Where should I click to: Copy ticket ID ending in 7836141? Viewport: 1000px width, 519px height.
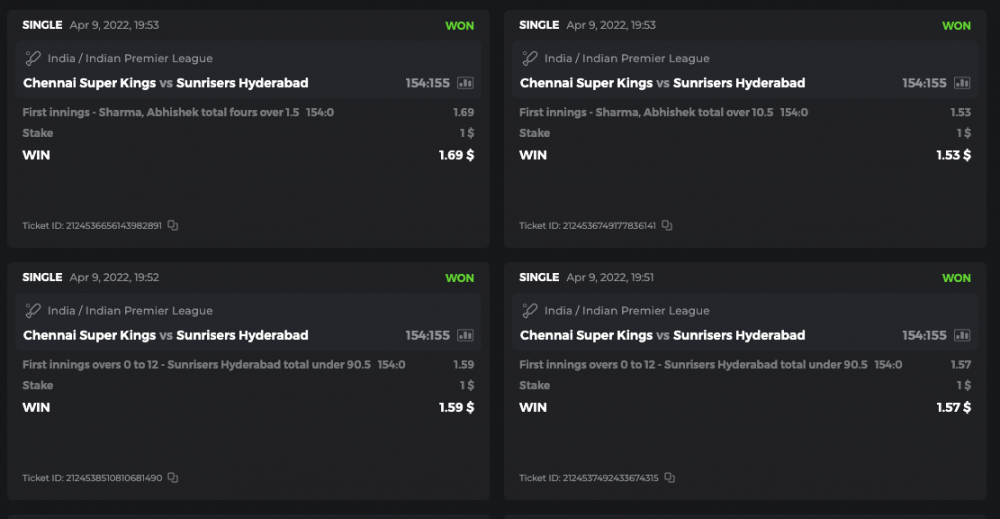pos(667,226)
